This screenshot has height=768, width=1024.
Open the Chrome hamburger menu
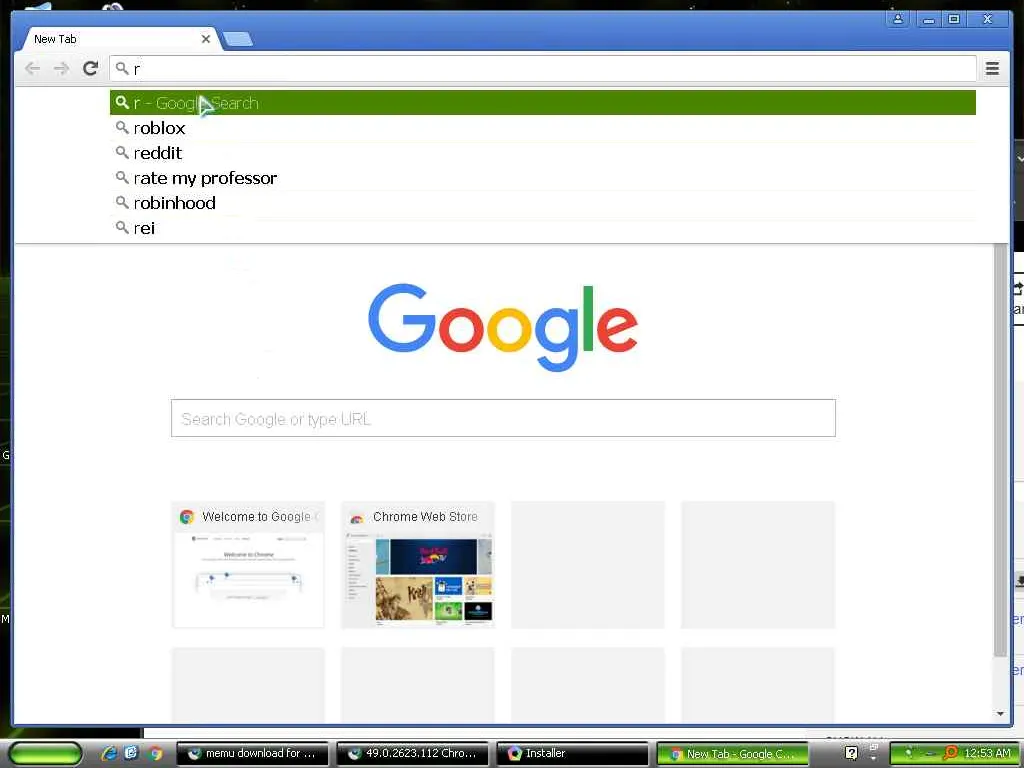(992, 68)
